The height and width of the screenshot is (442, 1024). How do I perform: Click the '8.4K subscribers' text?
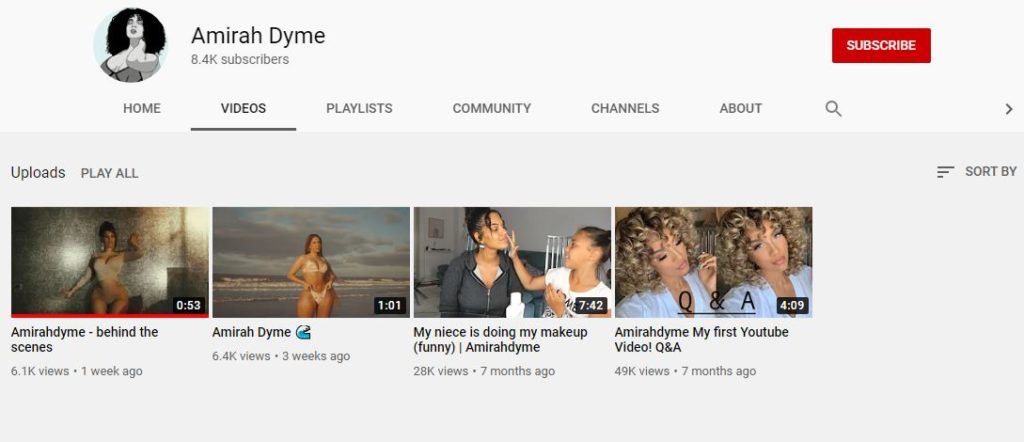[x=240, y=59]
